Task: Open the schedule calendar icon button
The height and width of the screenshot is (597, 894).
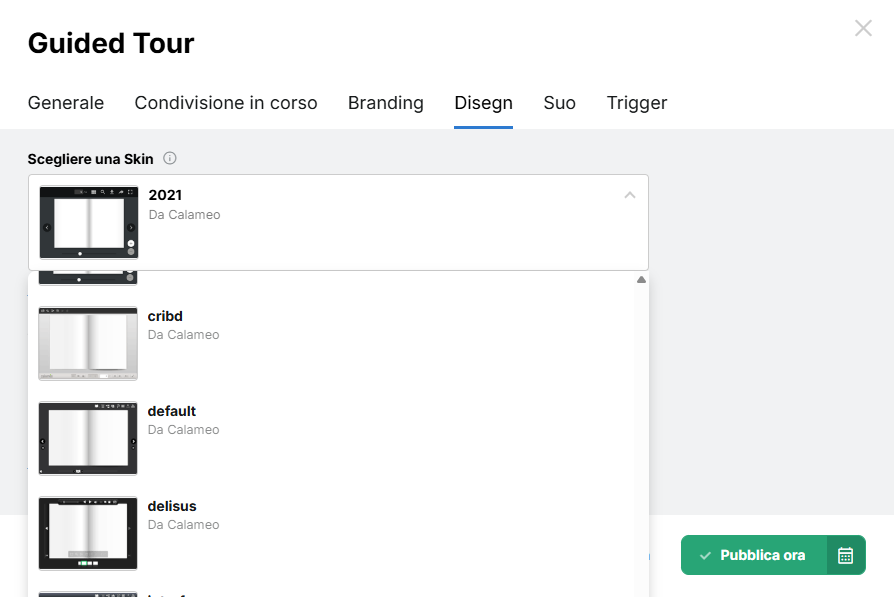Action: 846,555
